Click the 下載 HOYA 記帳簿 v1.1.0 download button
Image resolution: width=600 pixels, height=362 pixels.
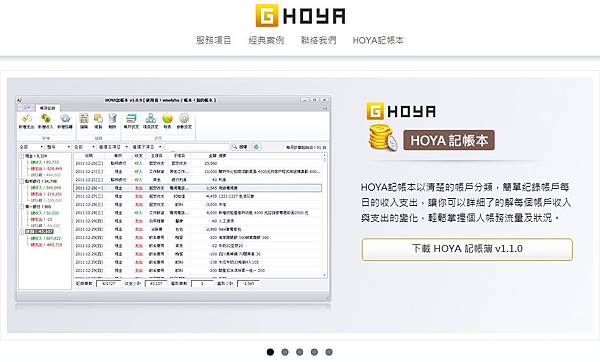click(467, 249)
